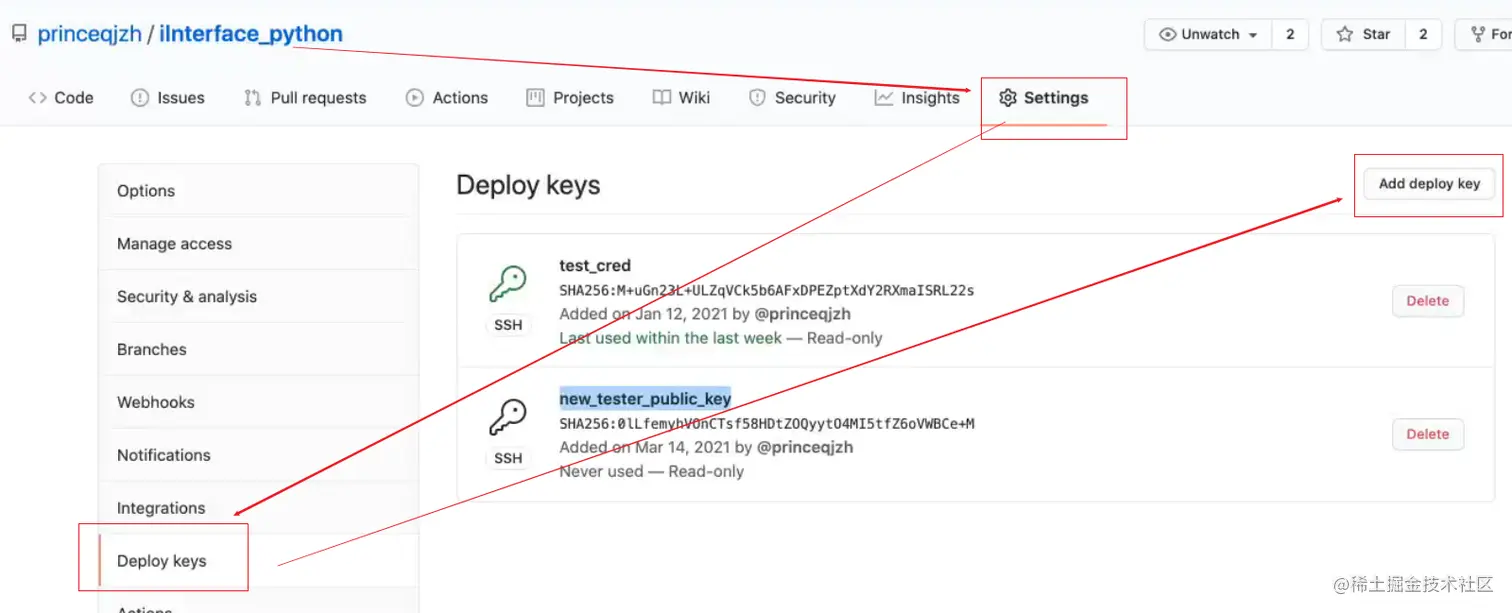The height and width of the screenshot is (613, 1512).
Task: Click the Actions tab play icon
Action: (415, 98)
